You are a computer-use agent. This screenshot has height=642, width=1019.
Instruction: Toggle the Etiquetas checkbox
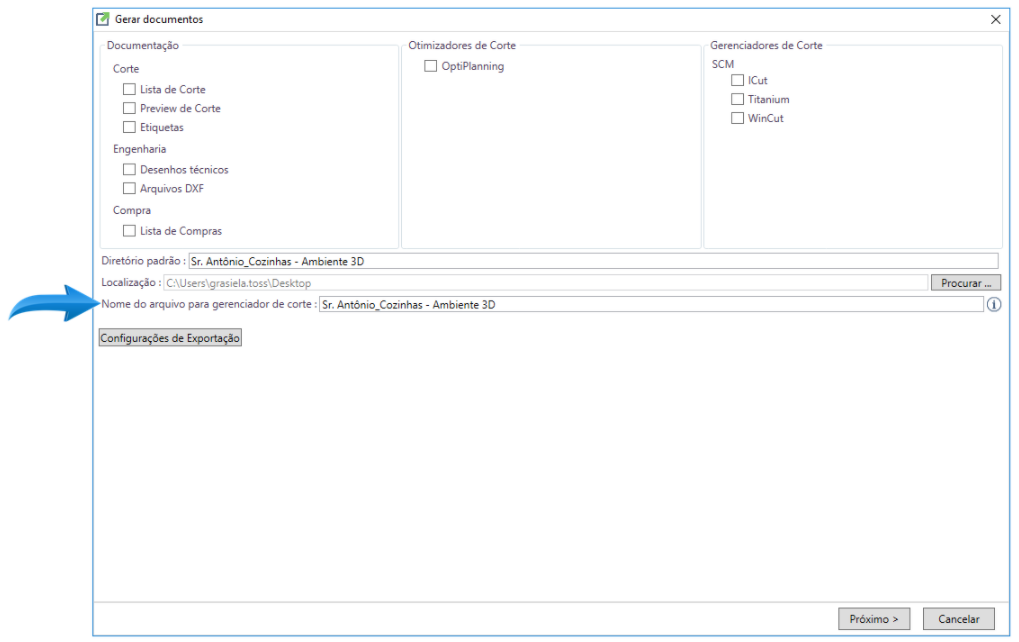pyautogui.click(x=129, y=127)
